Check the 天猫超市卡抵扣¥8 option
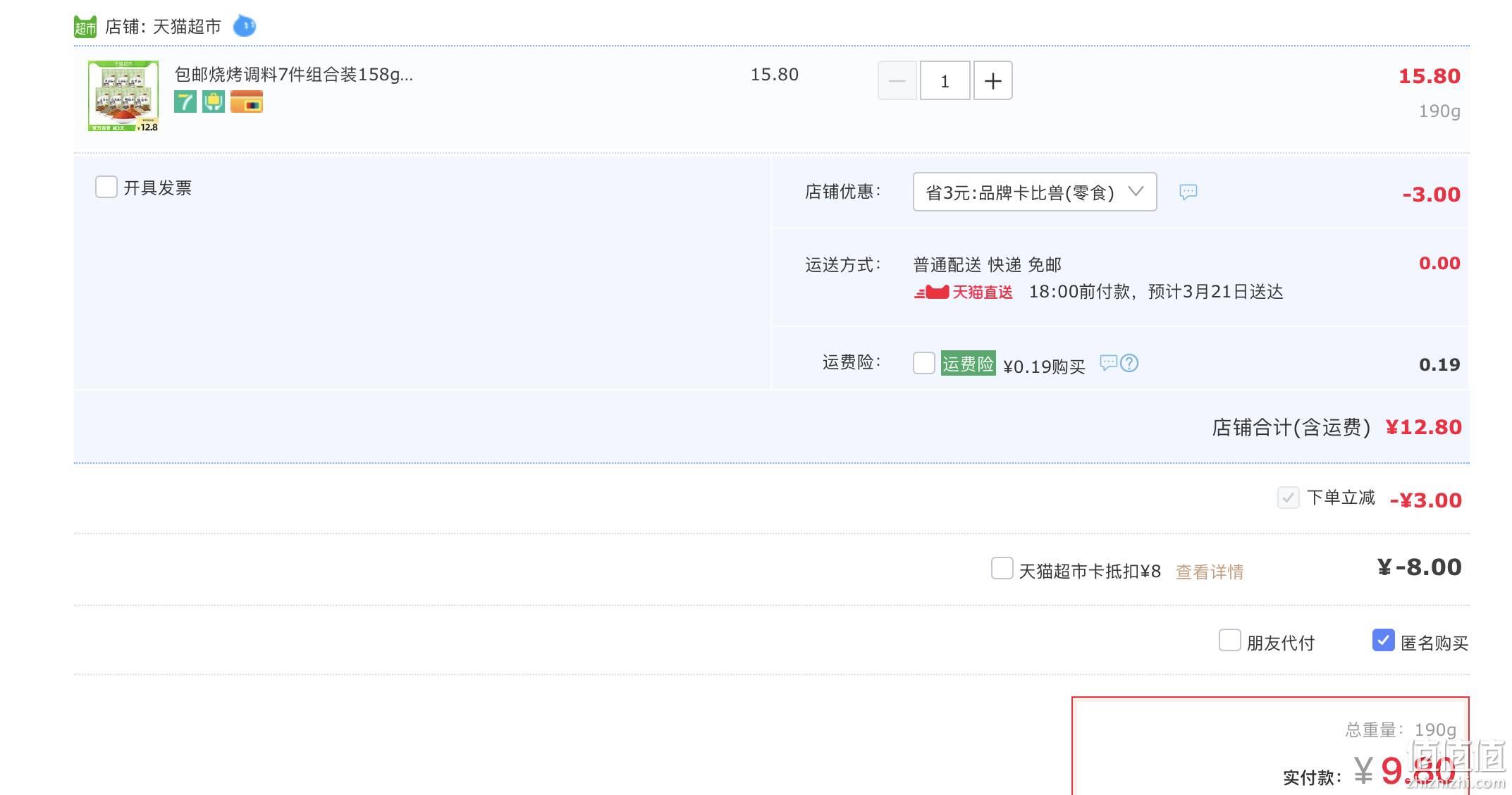 pyautogui.click(x=1002, y=568)
